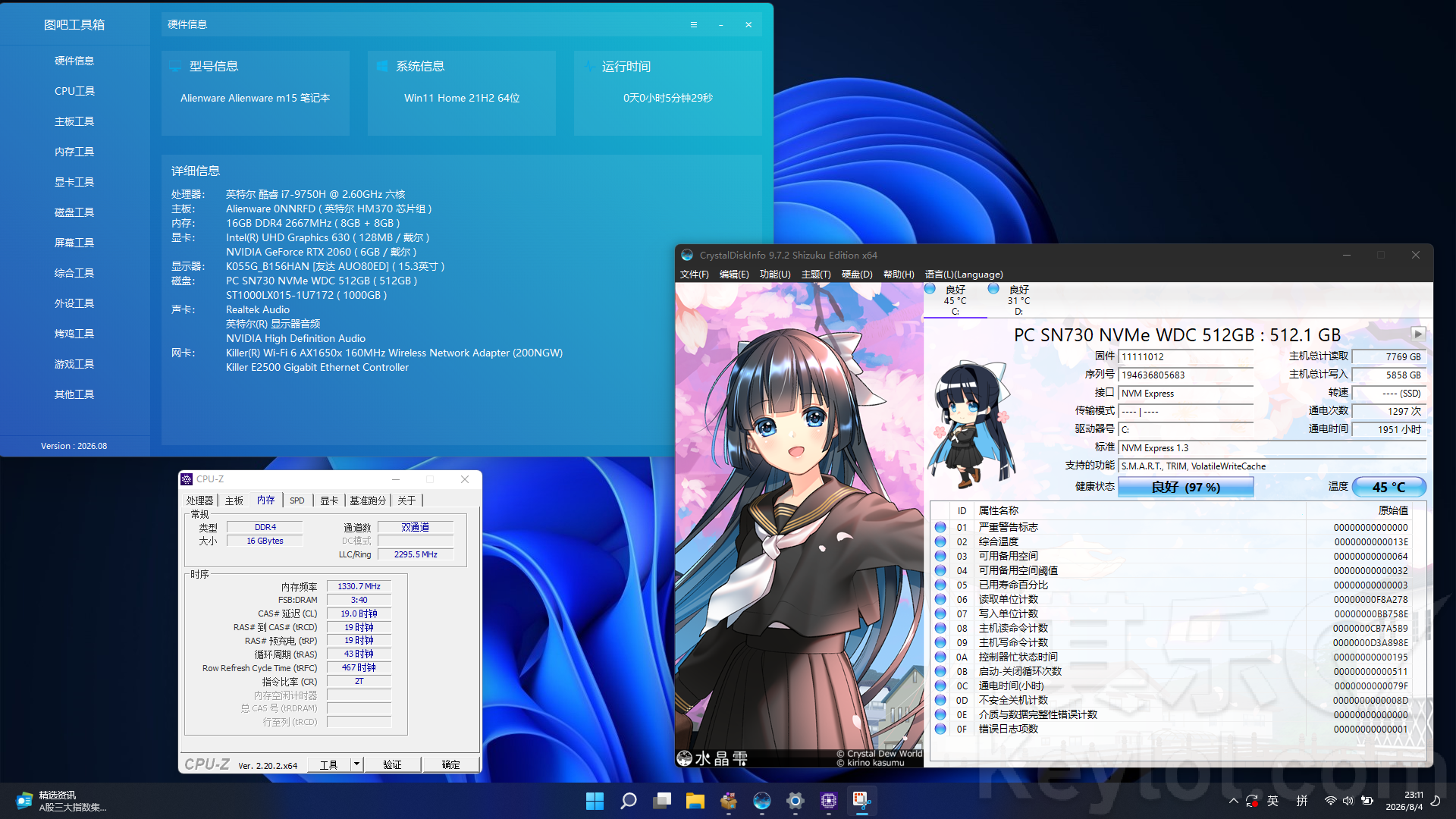Open the news widget on the taskbar
Viewport: 1456px width, 819px height.
pos(61,801)
